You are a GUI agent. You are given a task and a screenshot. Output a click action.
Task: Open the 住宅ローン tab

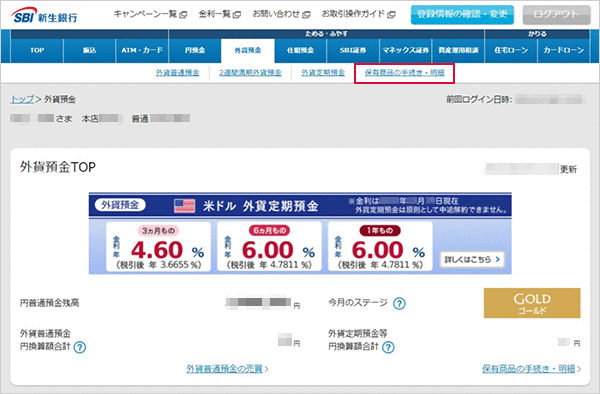(x=511, y=50)
